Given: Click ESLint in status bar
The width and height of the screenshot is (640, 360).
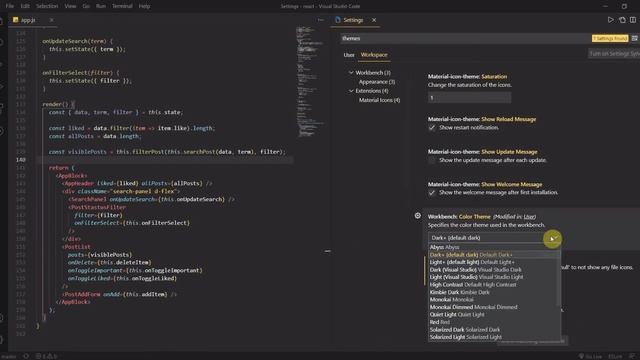Looking at the screenshot, I should [x=615, y=356].
